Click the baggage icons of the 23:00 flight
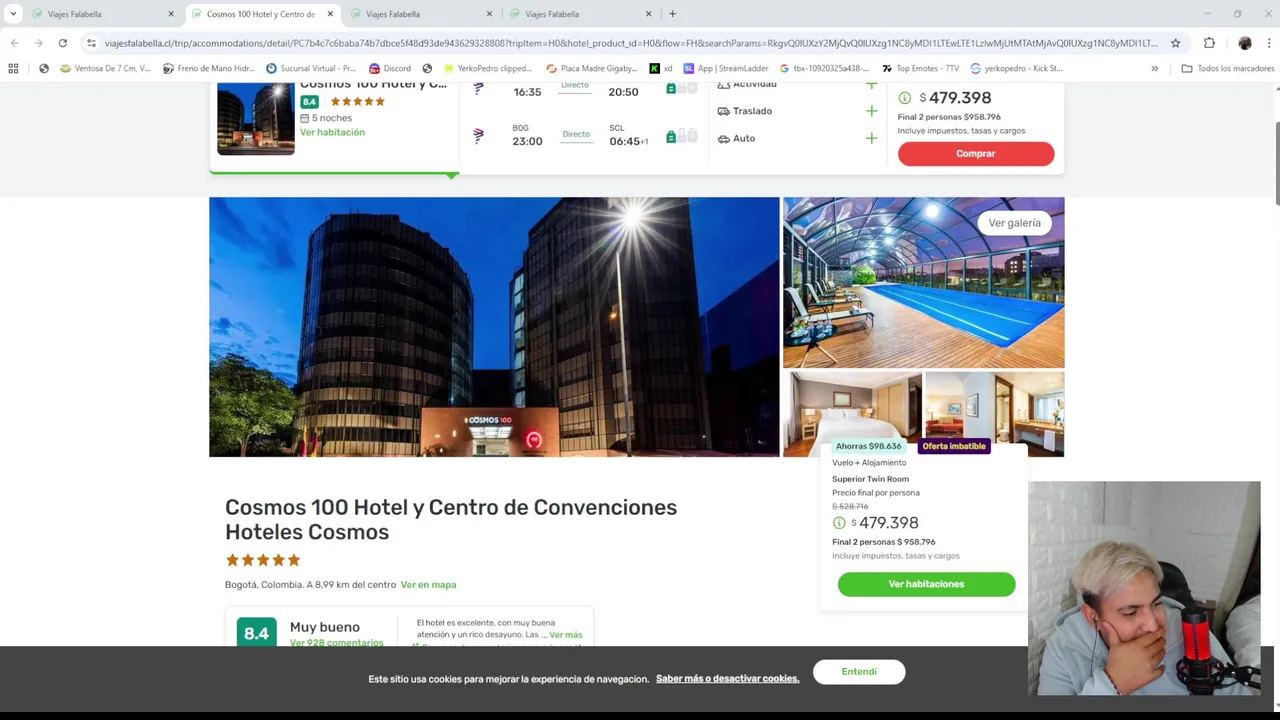 coord(681,136)
